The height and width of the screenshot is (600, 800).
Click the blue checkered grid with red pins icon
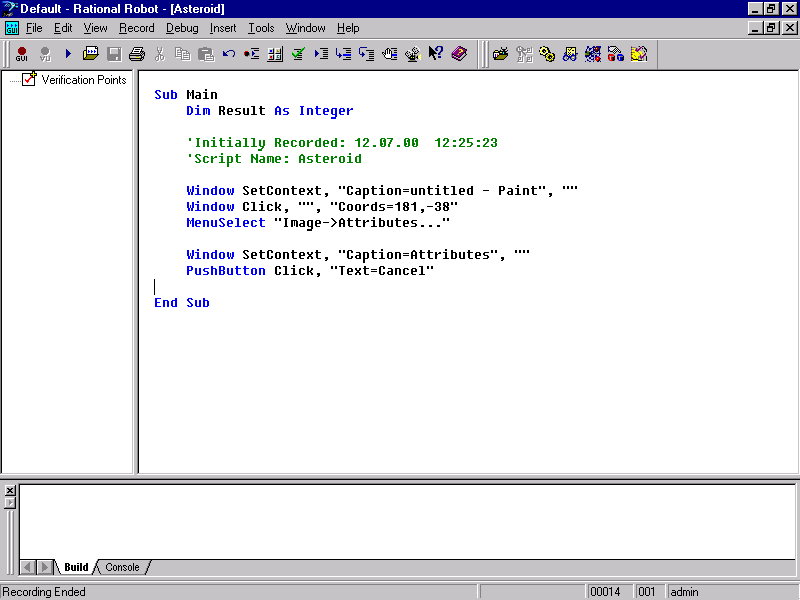[593, 54]
